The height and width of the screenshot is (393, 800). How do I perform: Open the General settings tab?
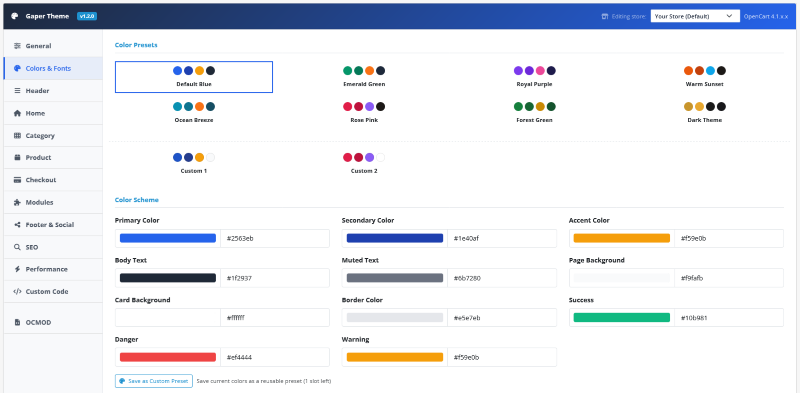click(53, 46)
